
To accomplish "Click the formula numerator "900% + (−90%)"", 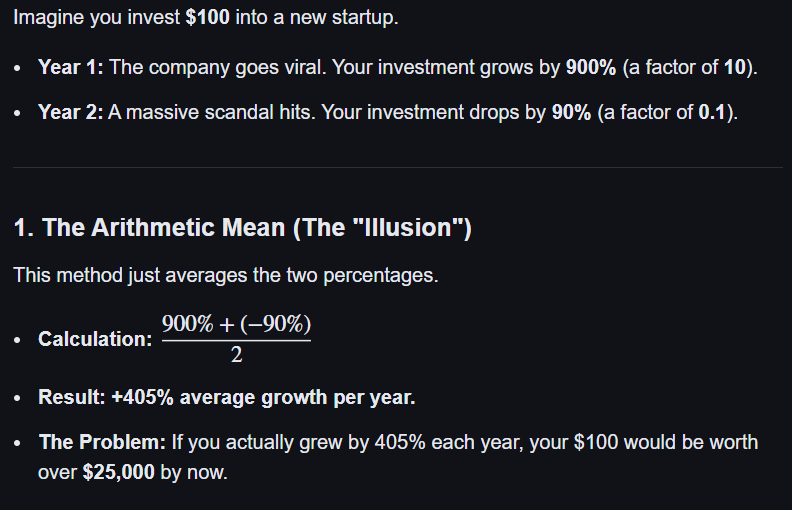I will tap(237, 325).
